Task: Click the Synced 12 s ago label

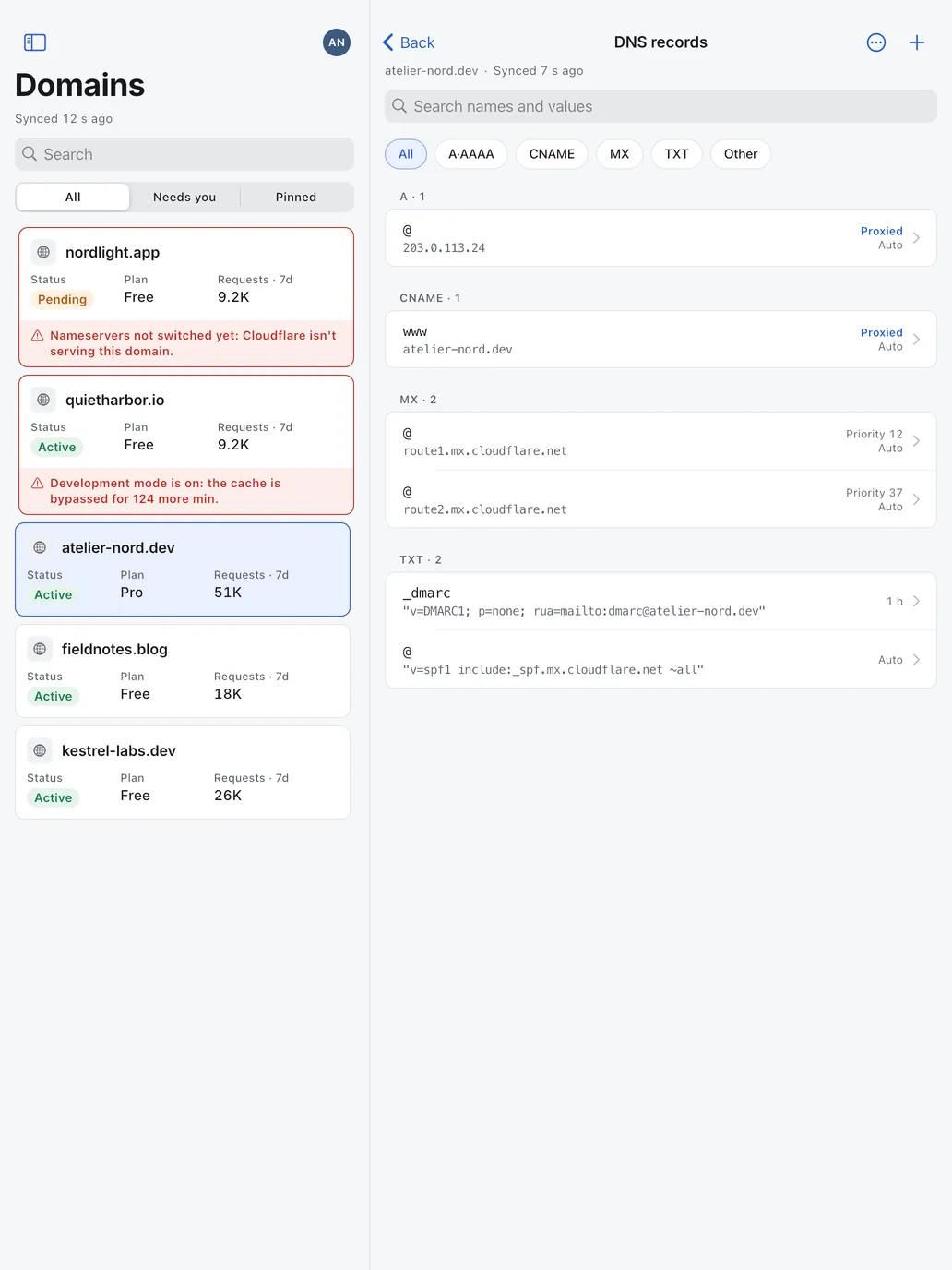Action: click(64, 119)
